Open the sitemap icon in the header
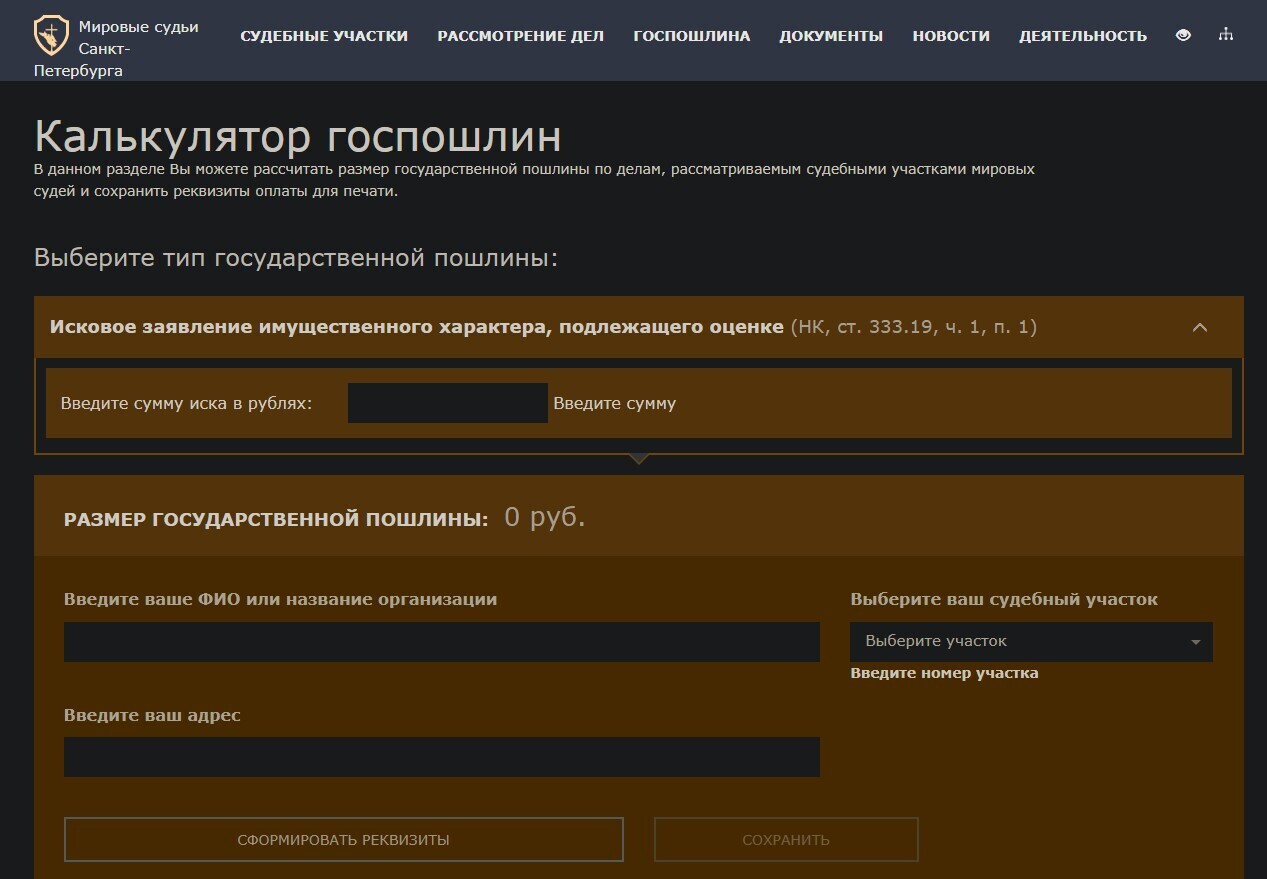Image resolution: width=1267 pixels, height=879 pixels. pyautogui.click(x=1226, y=35)
